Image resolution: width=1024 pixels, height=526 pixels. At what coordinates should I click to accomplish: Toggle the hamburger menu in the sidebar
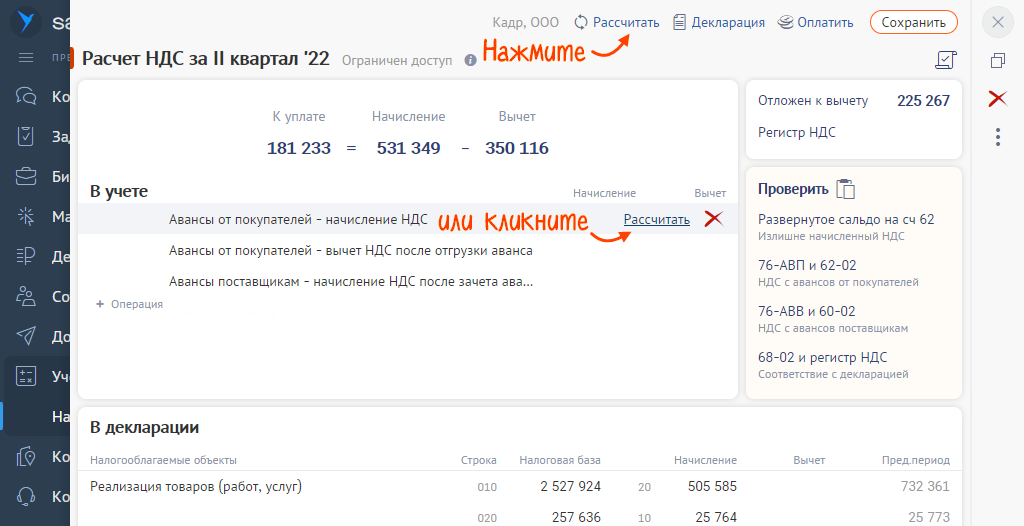pos(25,58)
